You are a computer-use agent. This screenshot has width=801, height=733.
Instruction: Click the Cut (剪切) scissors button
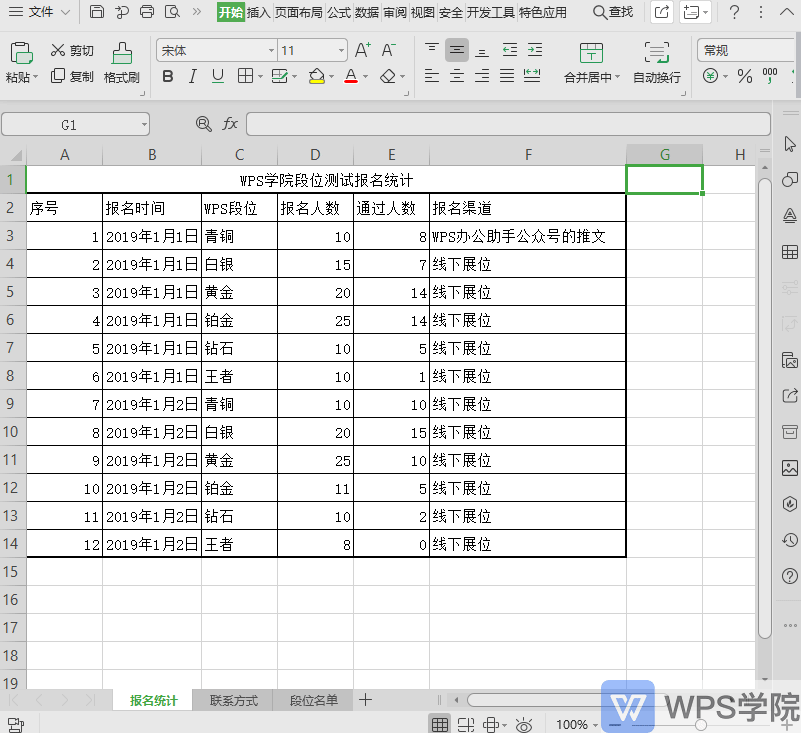pos(72,50)
